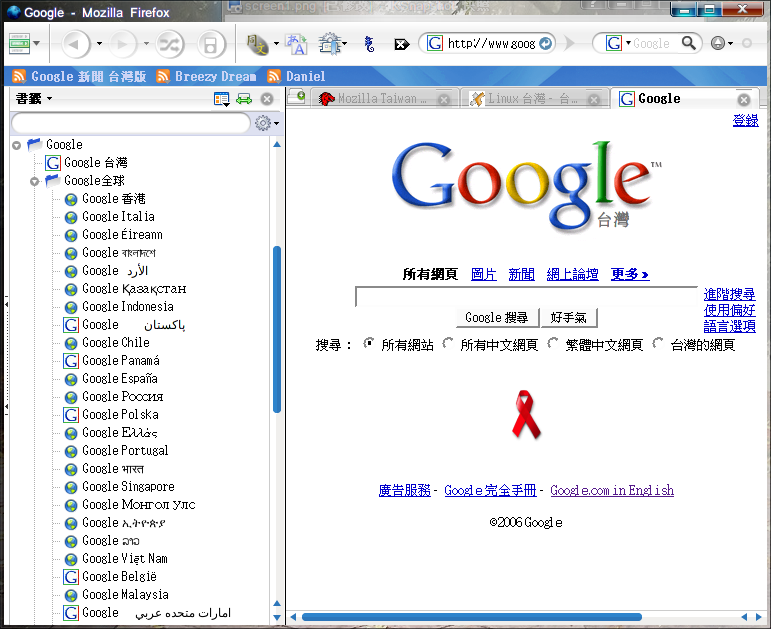This screenshot has height=629, width=771.
Task: Open the Google.com in English link
Action: click(611, 490)
